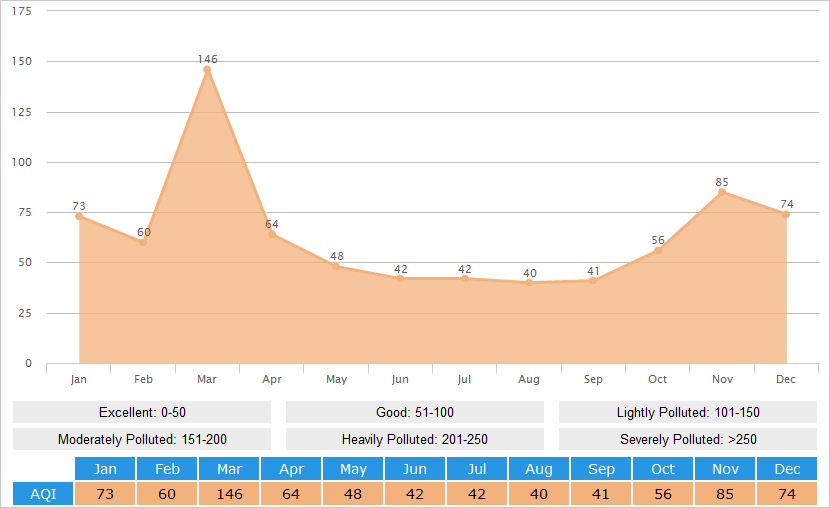Select the 'Severely Polluted: >250' legend box
Image resolution: width=830 pixels, height=508 pixels.
[x=688, y=439]
